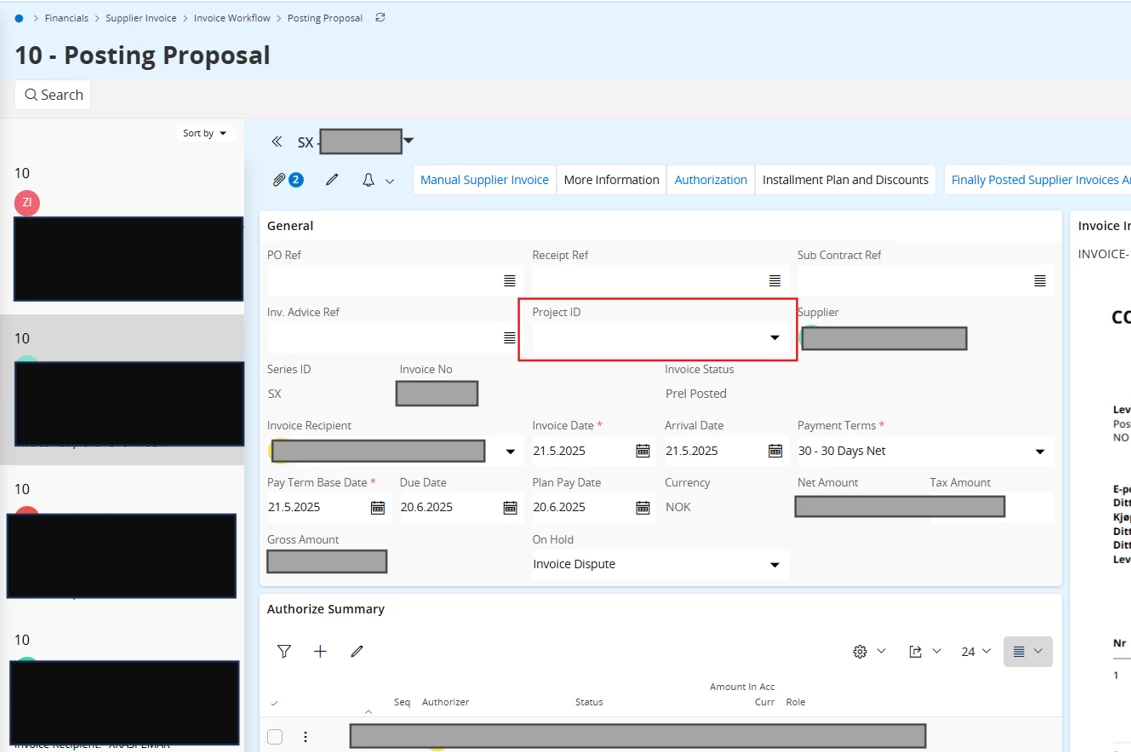Open the table settings gear icon
This screenshot has width=1131, height=752.
[860, 652]
